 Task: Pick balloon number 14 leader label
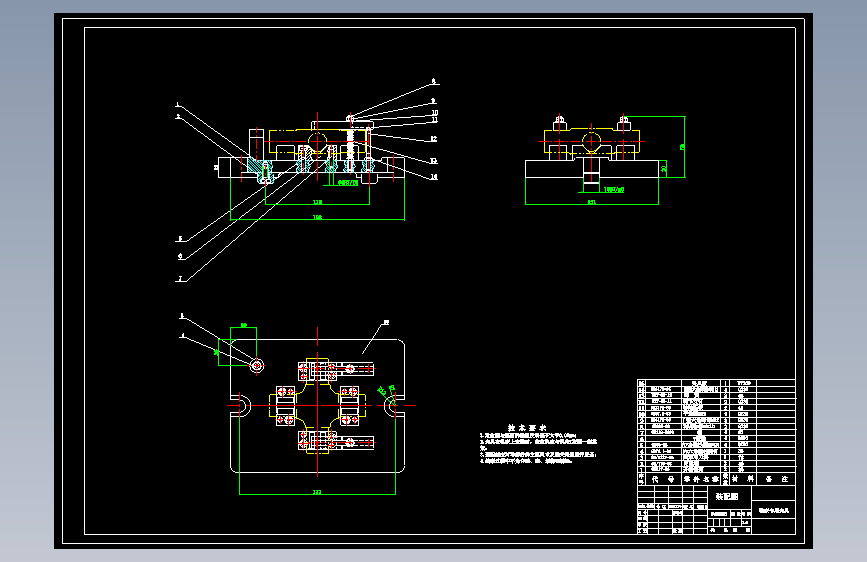(x=434, y=176)
